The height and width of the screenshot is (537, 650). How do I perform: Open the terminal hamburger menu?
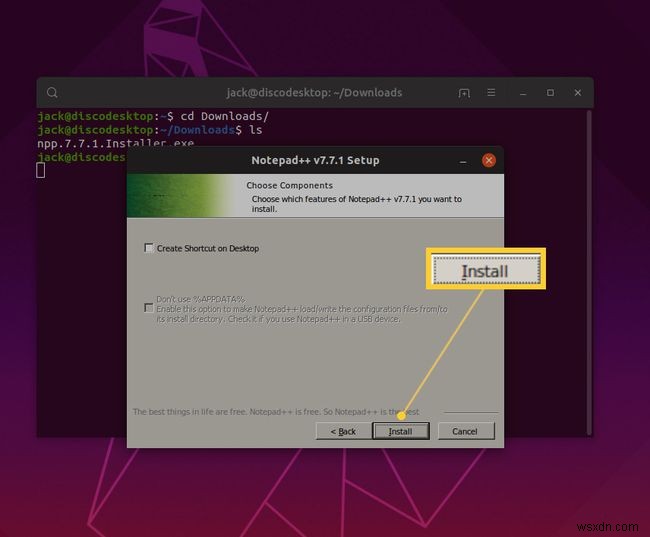pyautogui.click(x=491, y=92)
